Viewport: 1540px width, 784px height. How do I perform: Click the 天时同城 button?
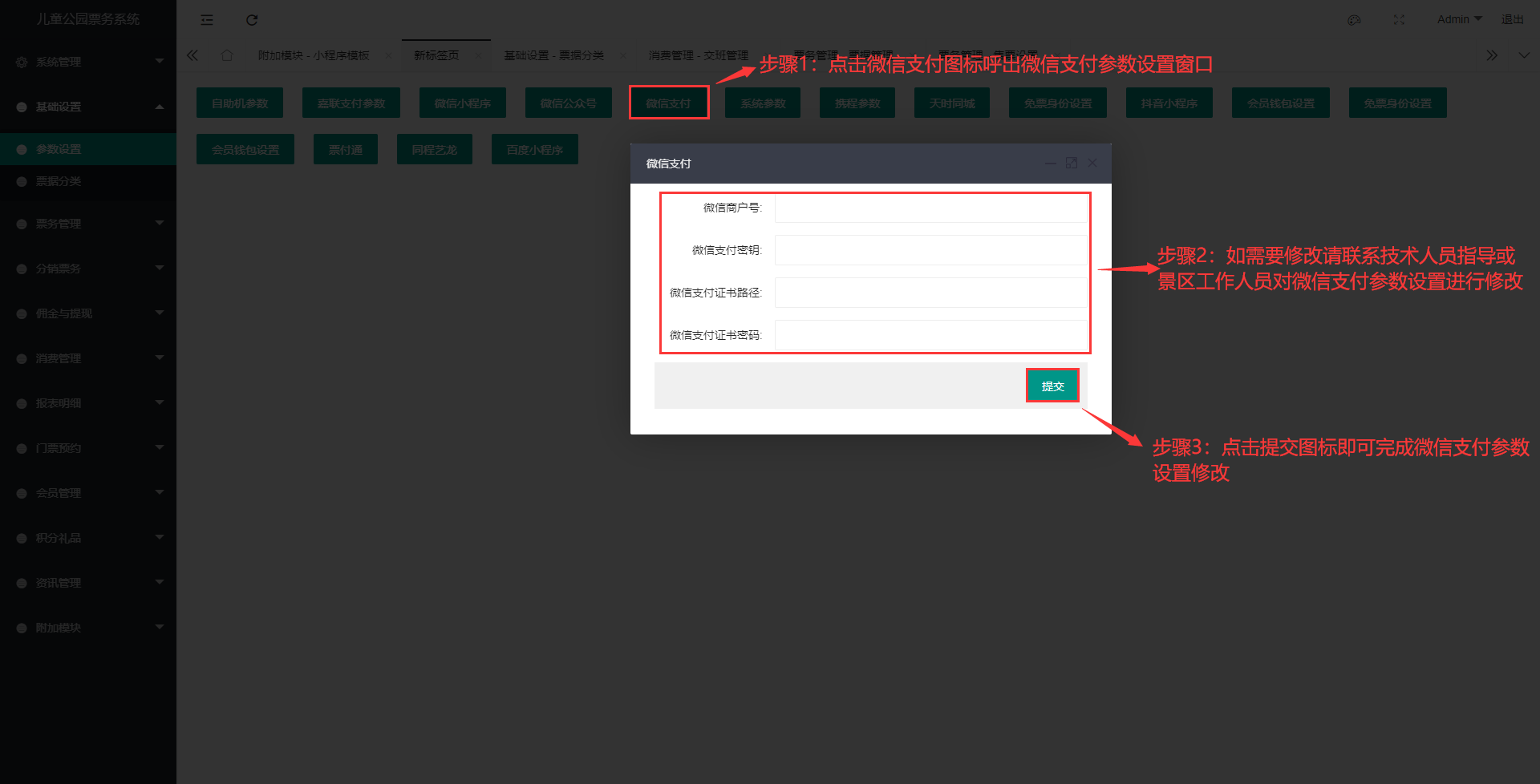click(952, 103)
